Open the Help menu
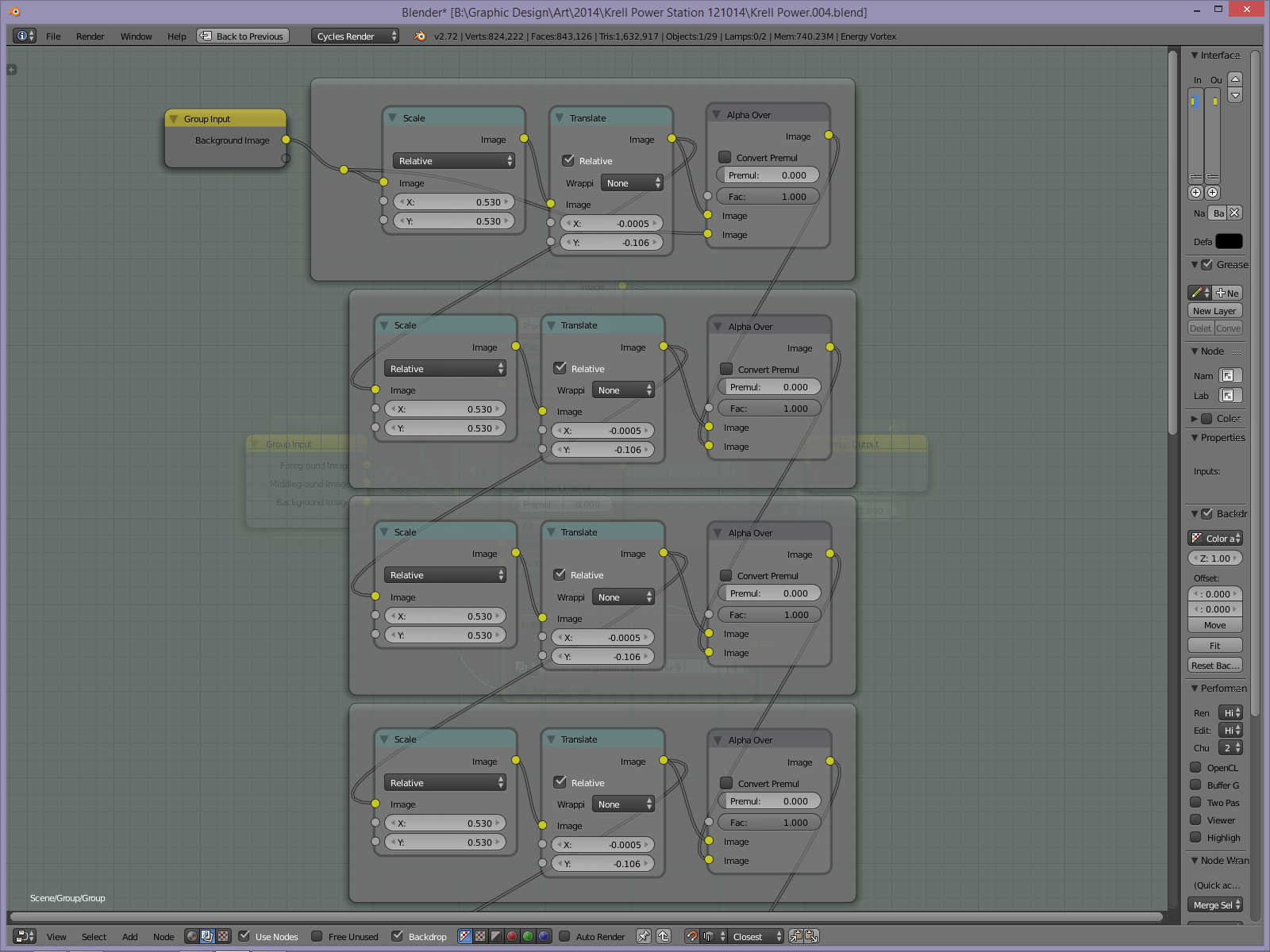This screenshot has width=1270, height=952. tap(176, 36)
